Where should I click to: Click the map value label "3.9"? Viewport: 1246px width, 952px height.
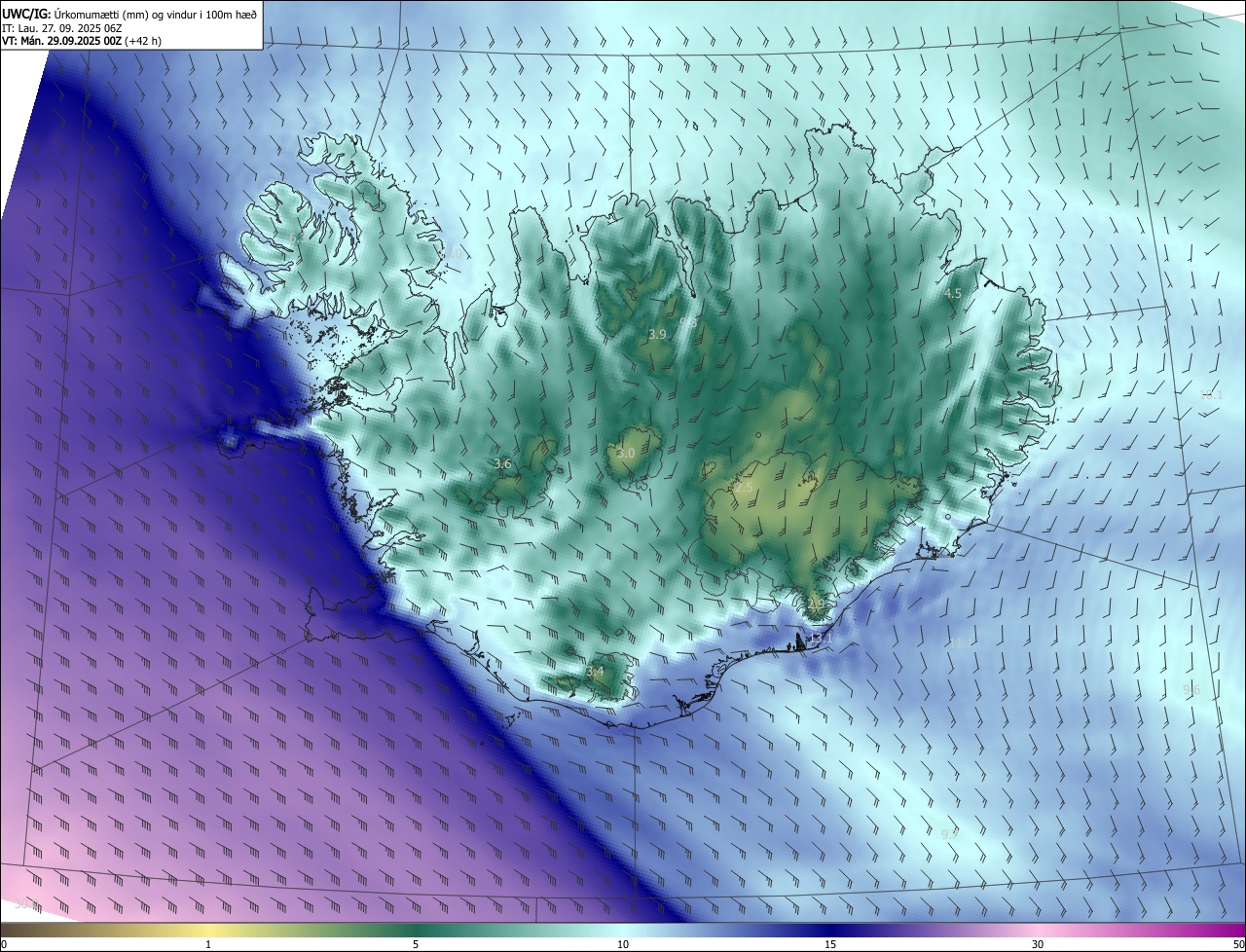(x=657, y=334)
